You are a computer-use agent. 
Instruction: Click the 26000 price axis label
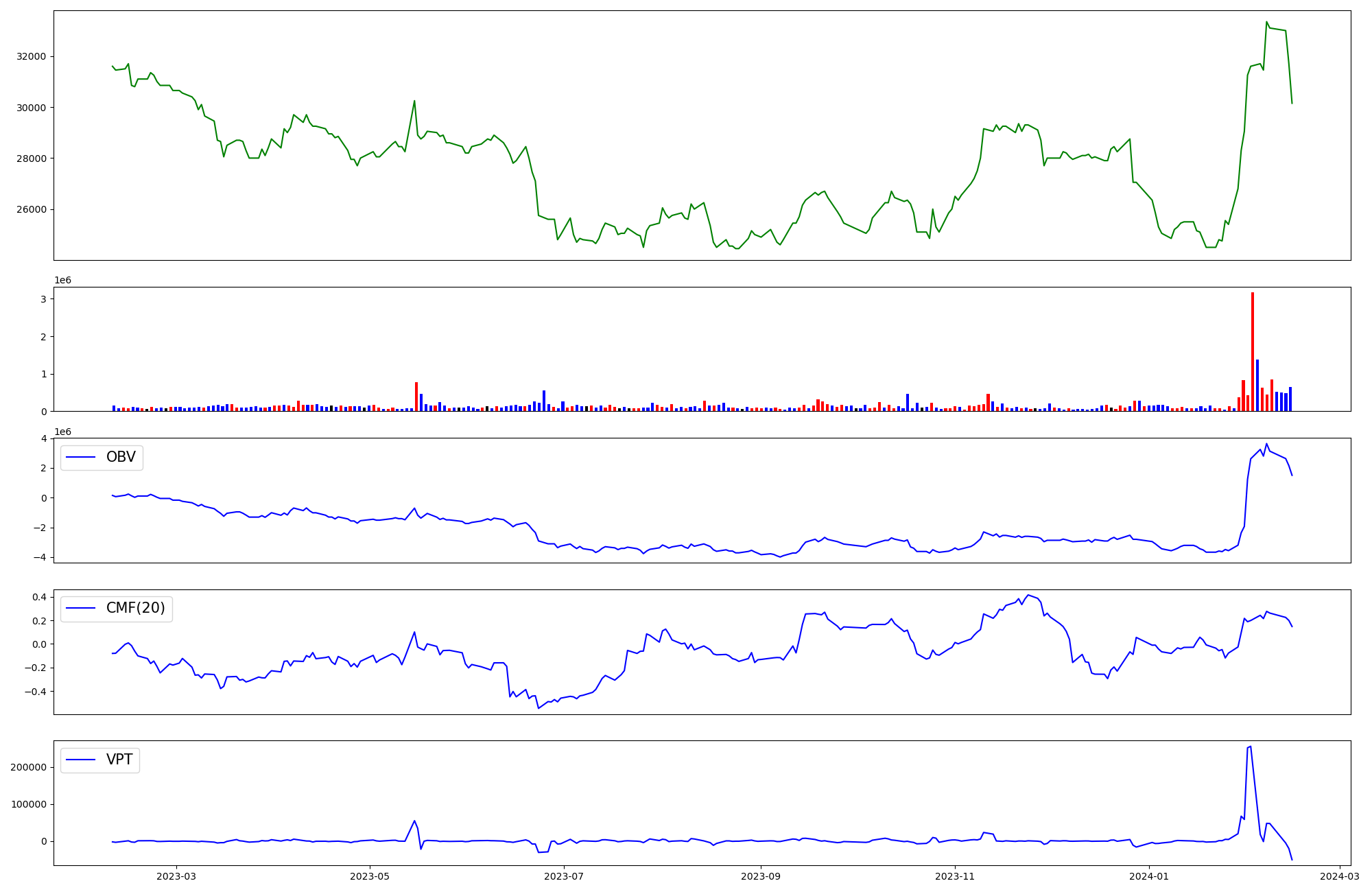click(x=31, y=209)
